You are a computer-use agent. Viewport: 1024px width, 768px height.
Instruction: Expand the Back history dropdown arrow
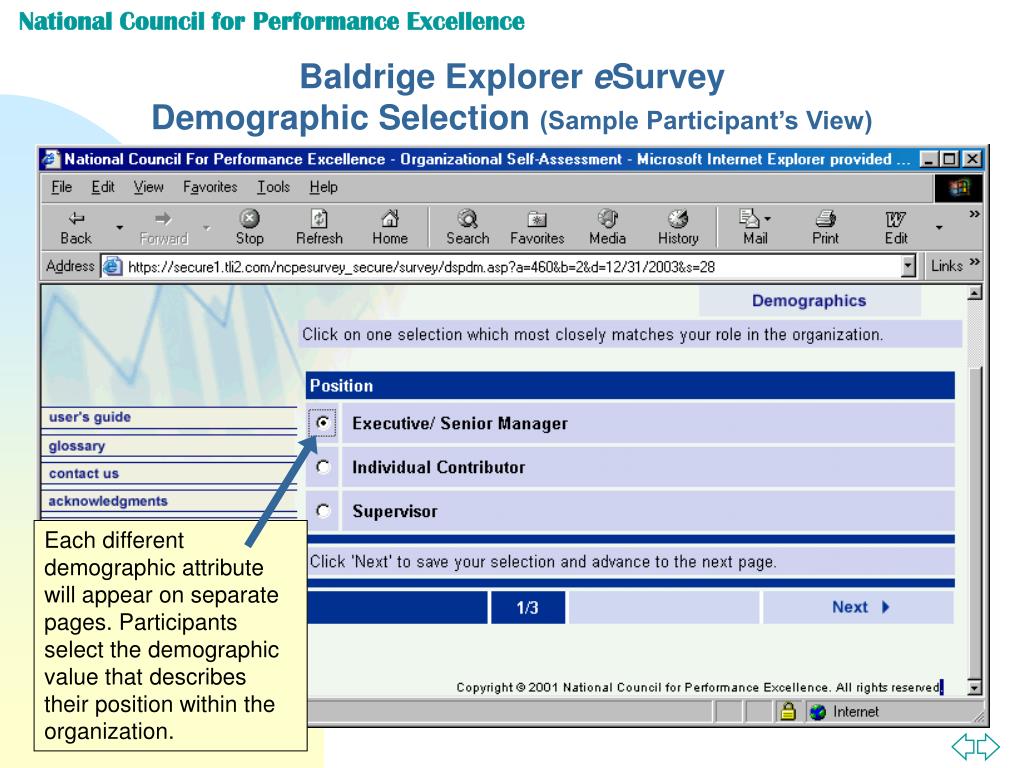[x=120, y=227]
